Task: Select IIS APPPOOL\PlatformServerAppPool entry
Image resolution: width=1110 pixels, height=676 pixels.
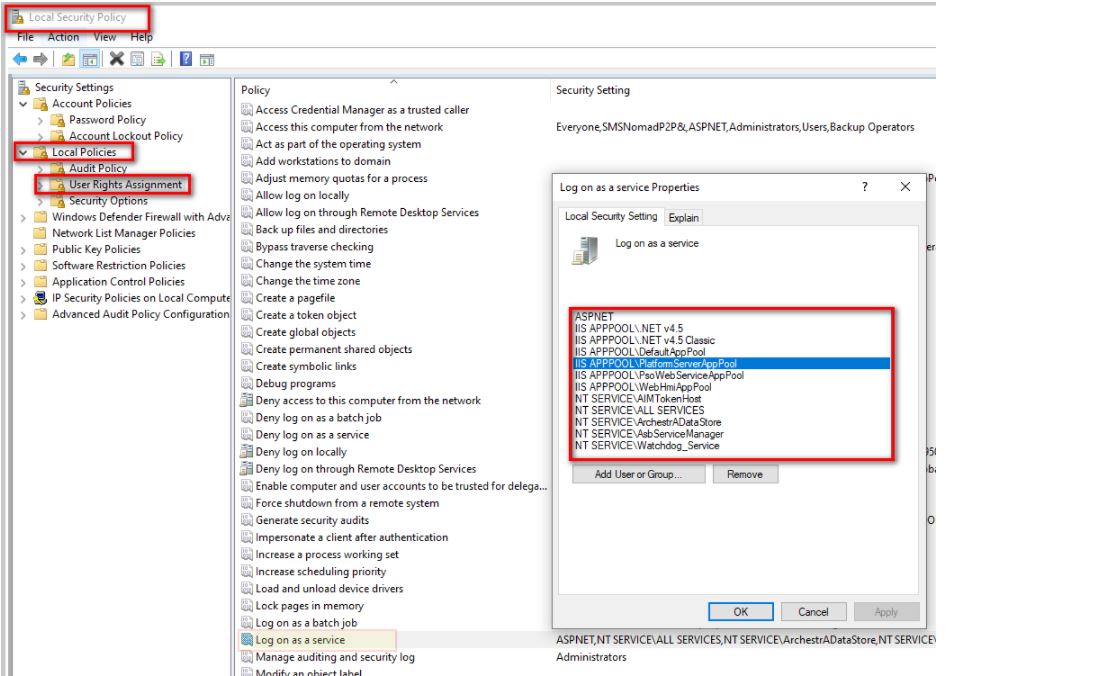Action: point(732,363)
